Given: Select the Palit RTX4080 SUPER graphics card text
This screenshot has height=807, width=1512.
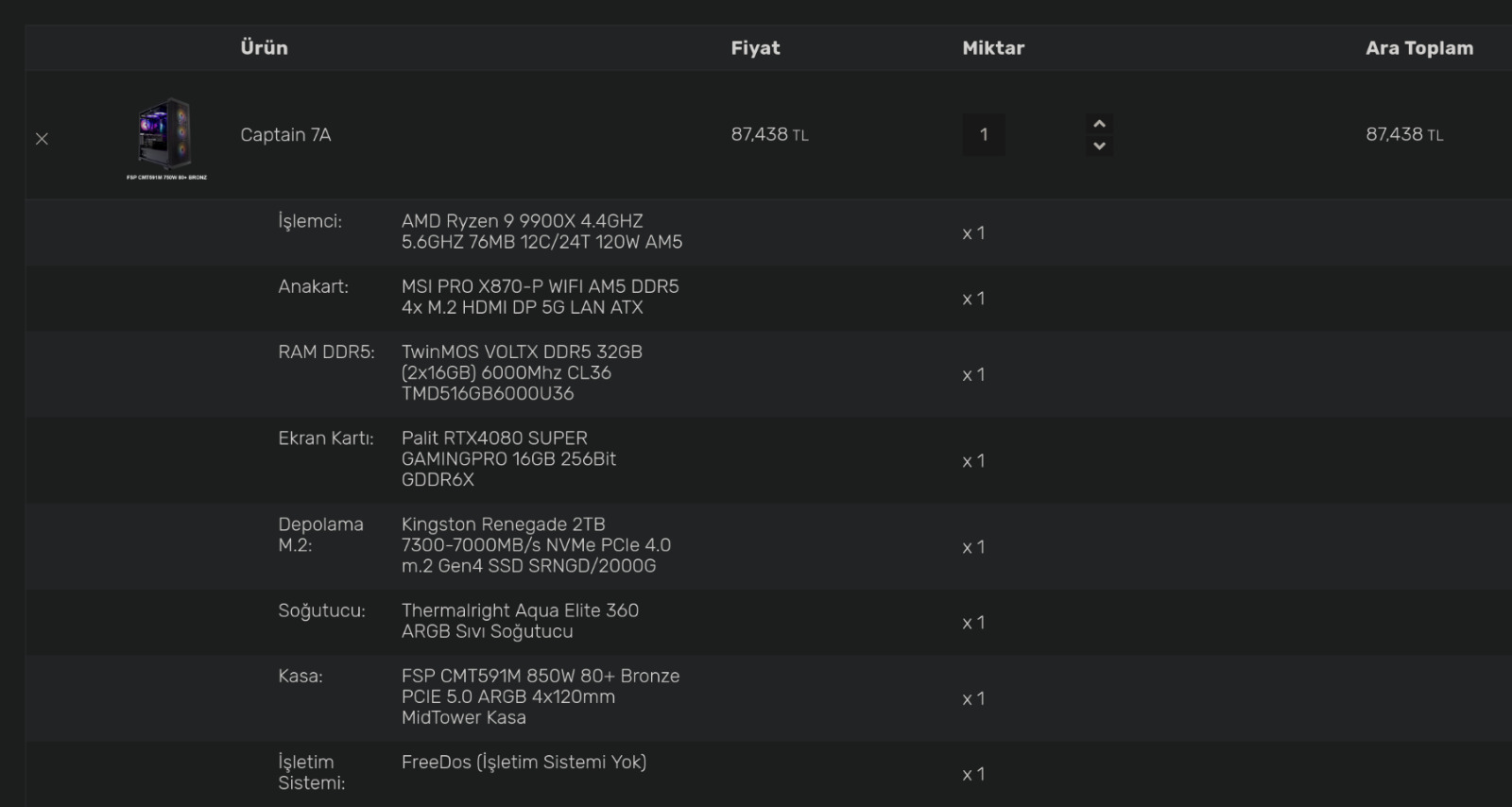Looking at the screenshot, I should tap(508, 458).
